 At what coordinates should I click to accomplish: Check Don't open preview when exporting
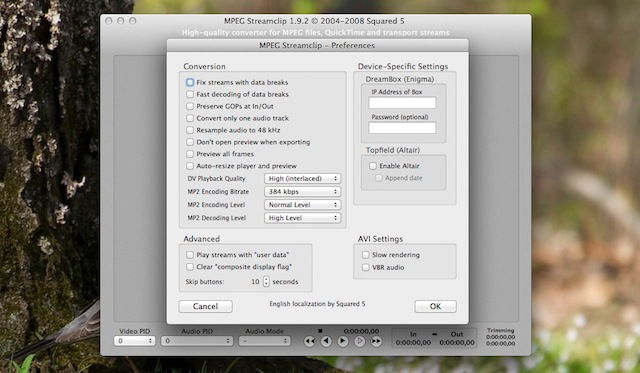tap(190, 142)
